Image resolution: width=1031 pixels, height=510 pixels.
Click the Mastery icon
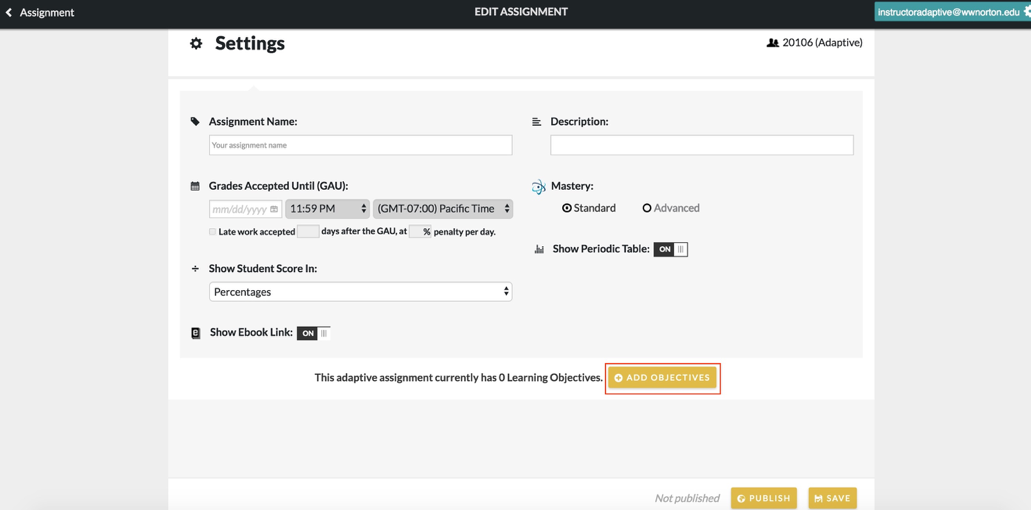click(x=538, y=187)
